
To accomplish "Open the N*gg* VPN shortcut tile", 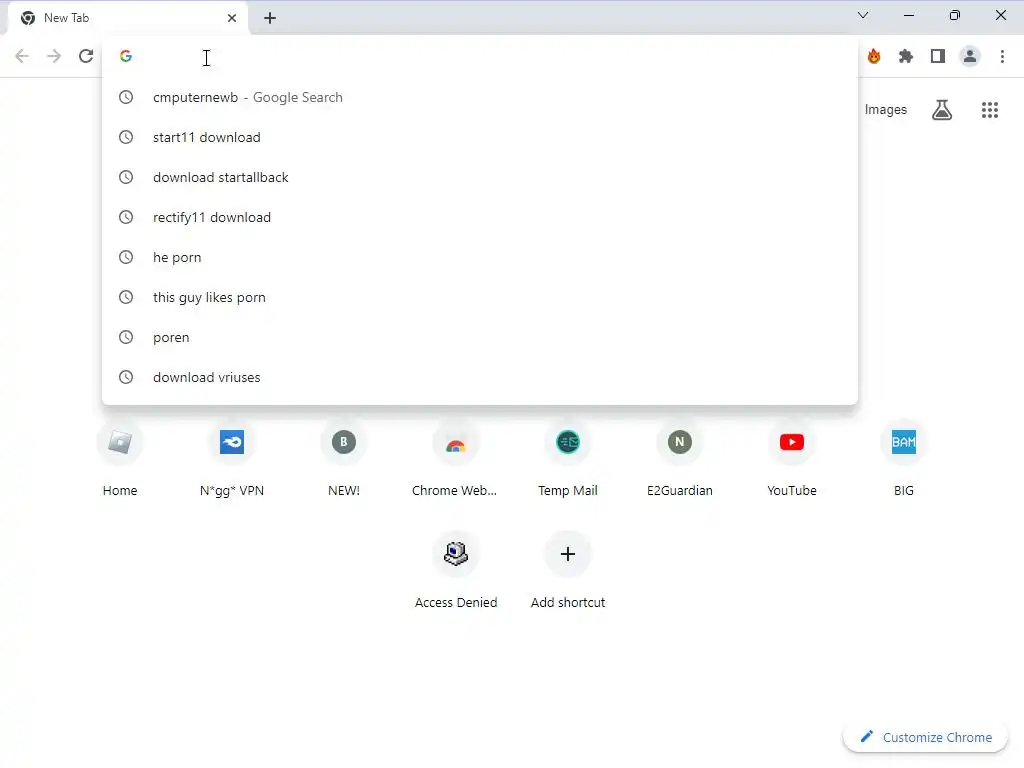I will [x=232, y=459].
